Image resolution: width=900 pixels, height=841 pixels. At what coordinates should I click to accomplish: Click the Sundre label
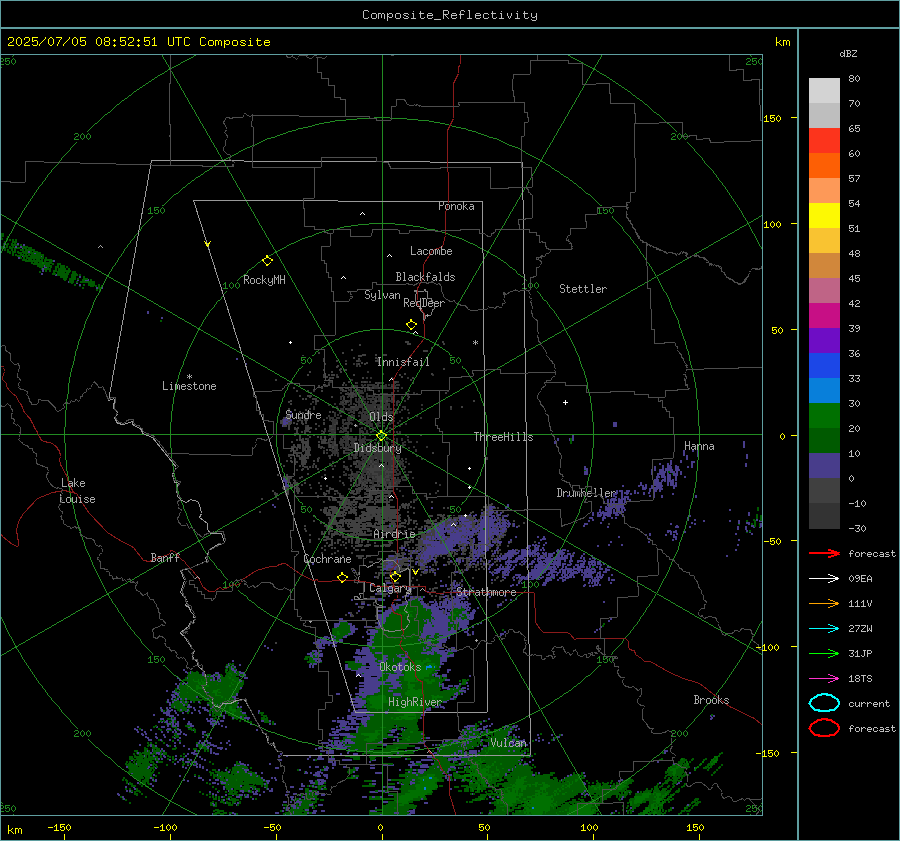click(303, 414)
